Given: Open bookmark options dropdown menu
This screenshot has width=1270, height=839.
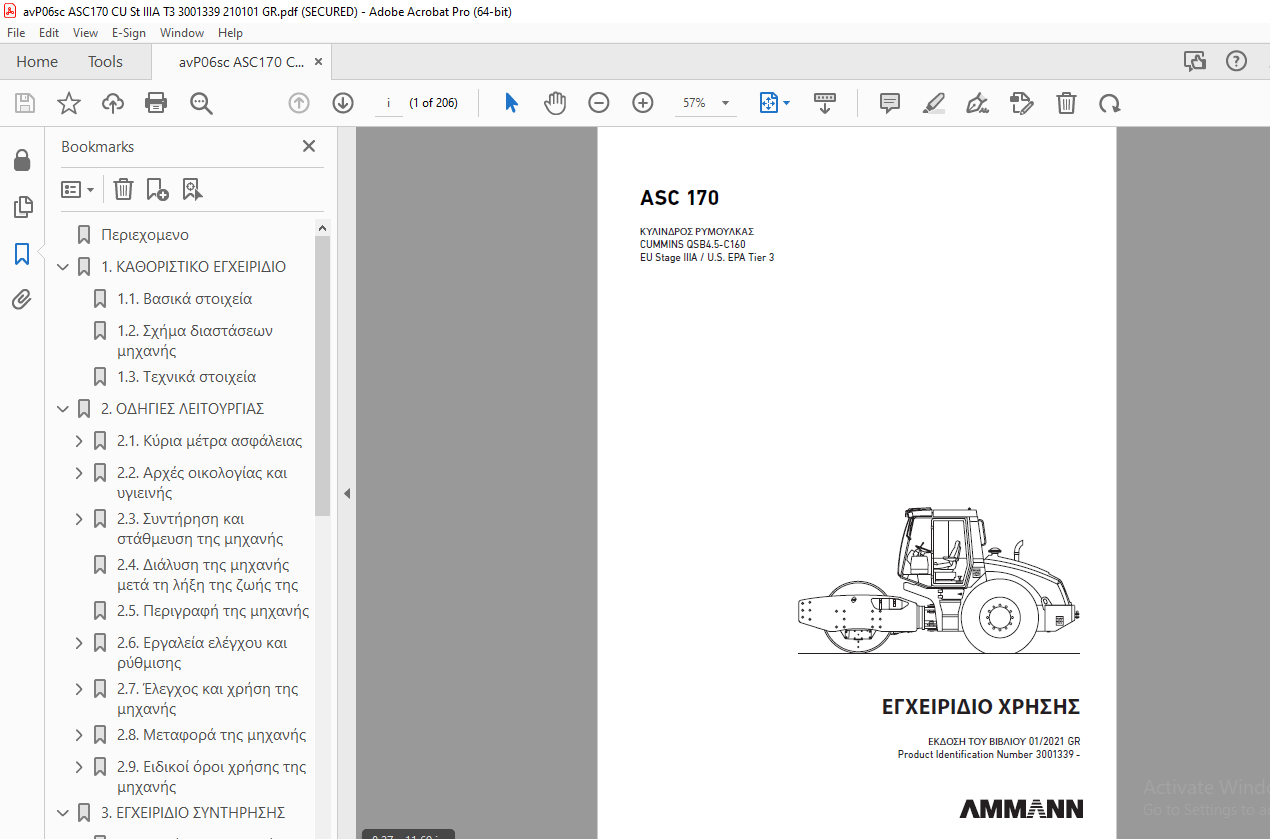Looking at the screenshot, I should coord(77,189).
